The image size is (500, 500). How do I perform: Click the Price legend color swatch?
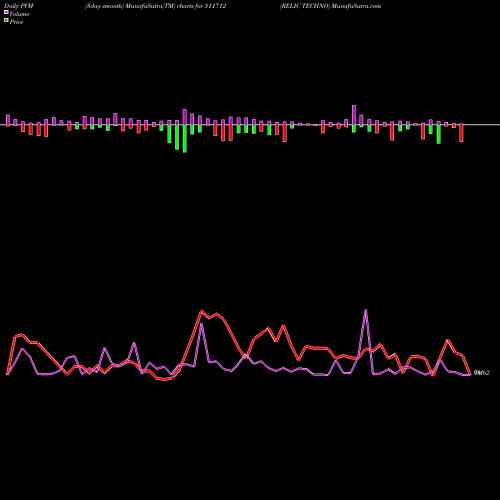pos(6,21)
